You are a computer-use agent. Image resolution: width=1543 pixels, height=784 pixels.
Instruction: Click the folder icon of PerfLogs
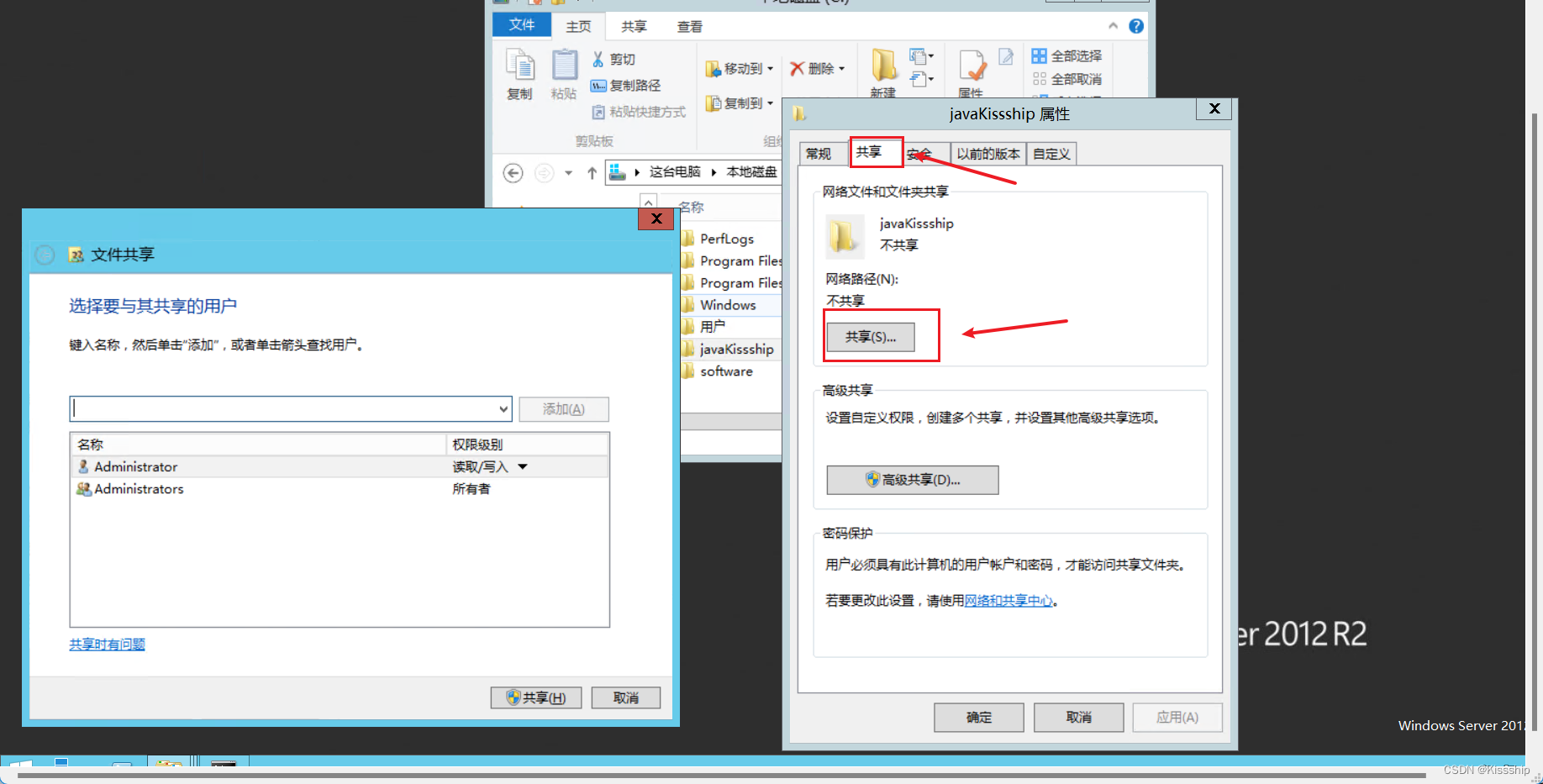point(688,239)
